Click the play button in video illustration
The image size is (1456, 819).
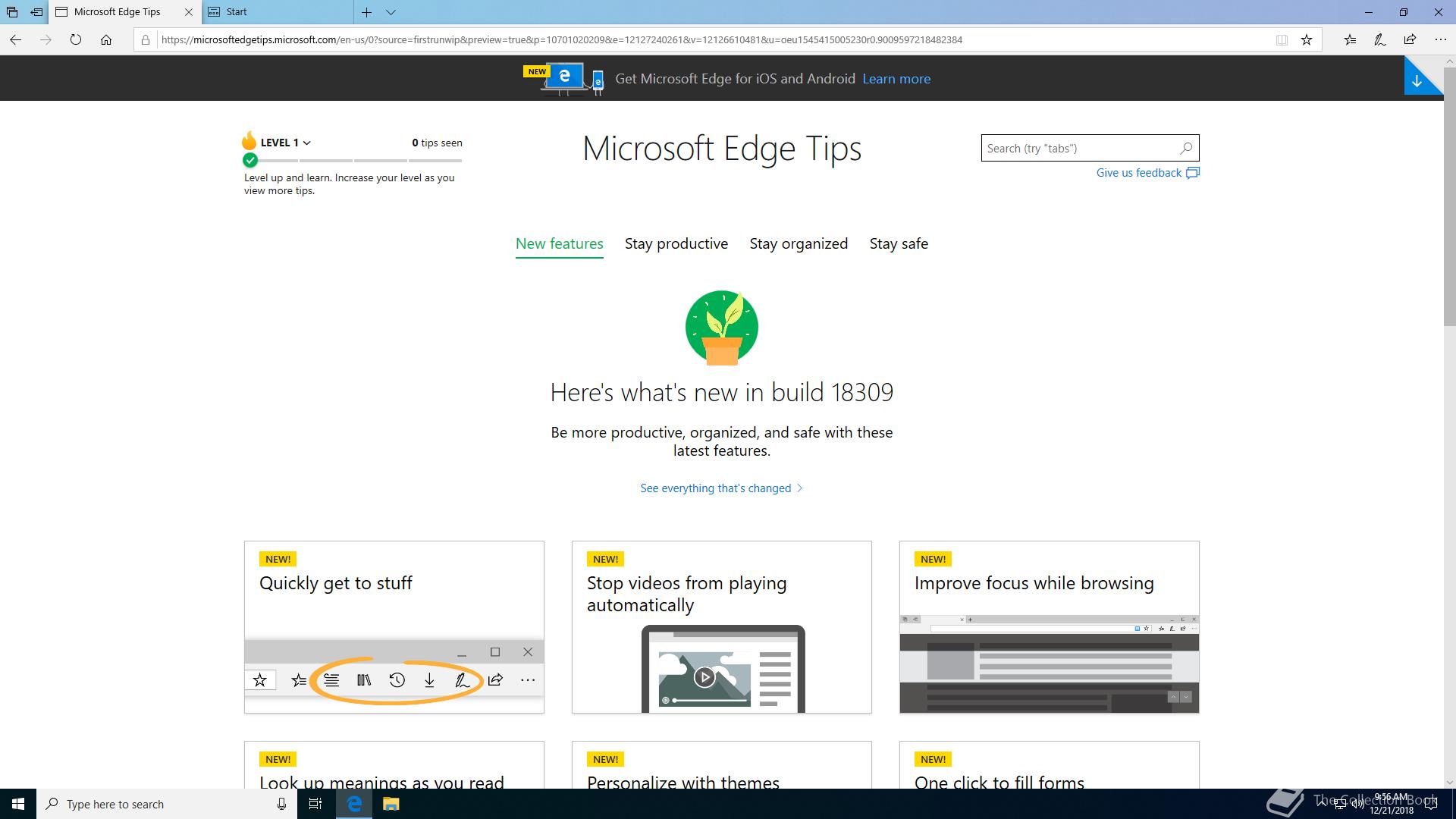[x=704, y=677]
